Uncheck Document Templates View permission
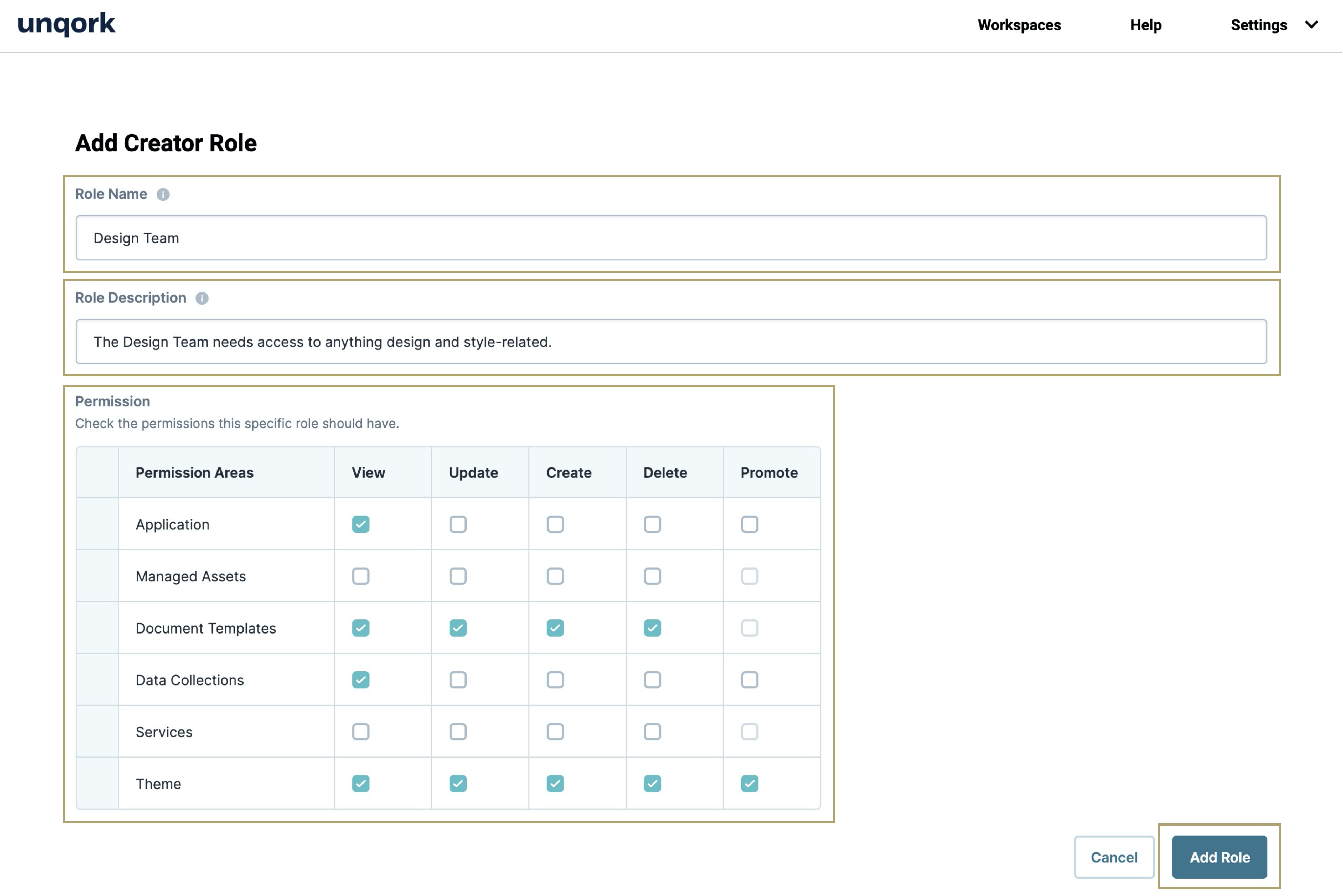Viewport: 1343px width, 896px height. coord(361,628)
